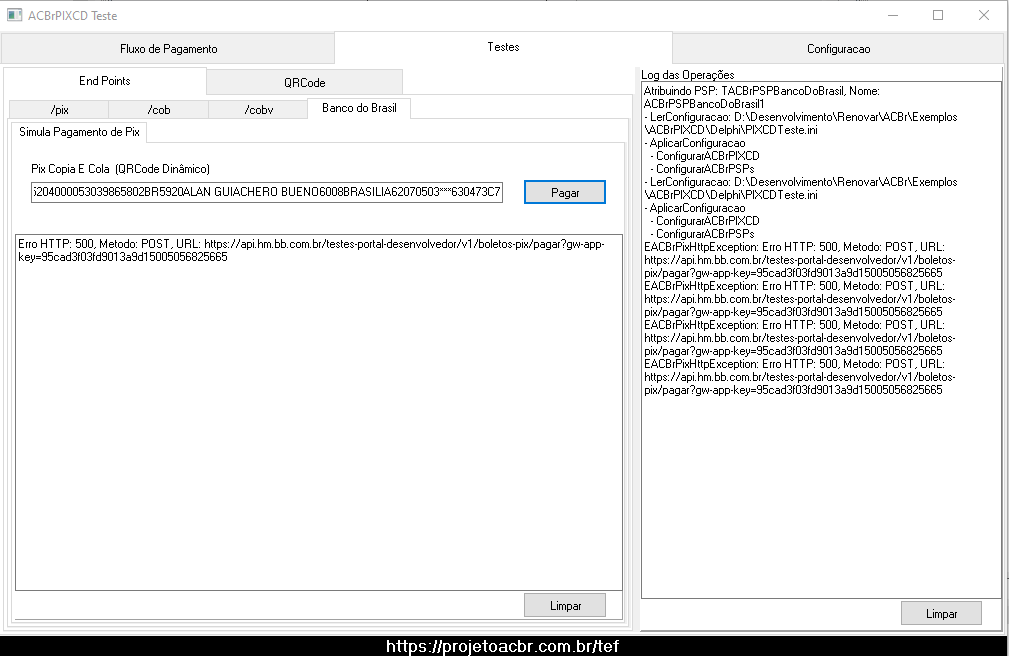Switch to the QRCode tab
1009x656 pixels.
coord(304,82)
